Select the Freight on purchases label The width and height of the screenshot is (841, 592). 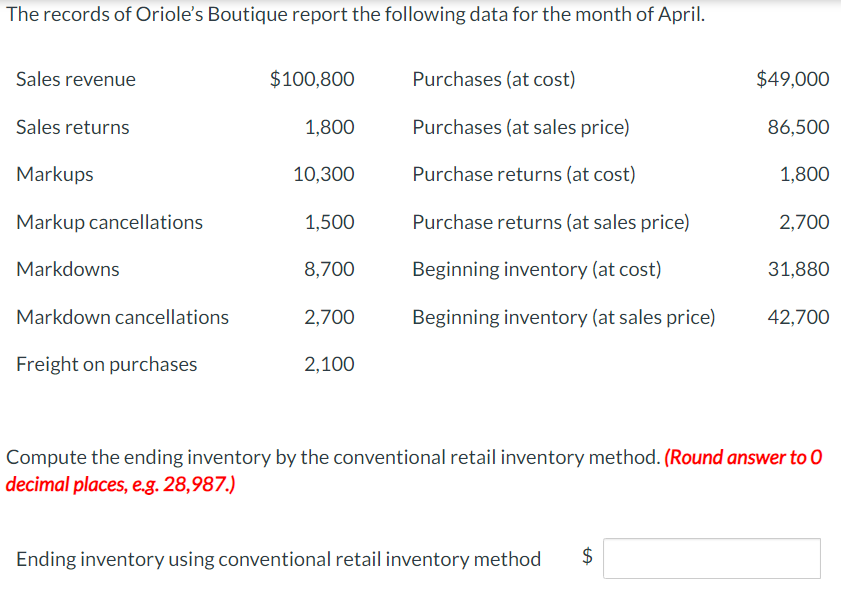pos(102,364)
